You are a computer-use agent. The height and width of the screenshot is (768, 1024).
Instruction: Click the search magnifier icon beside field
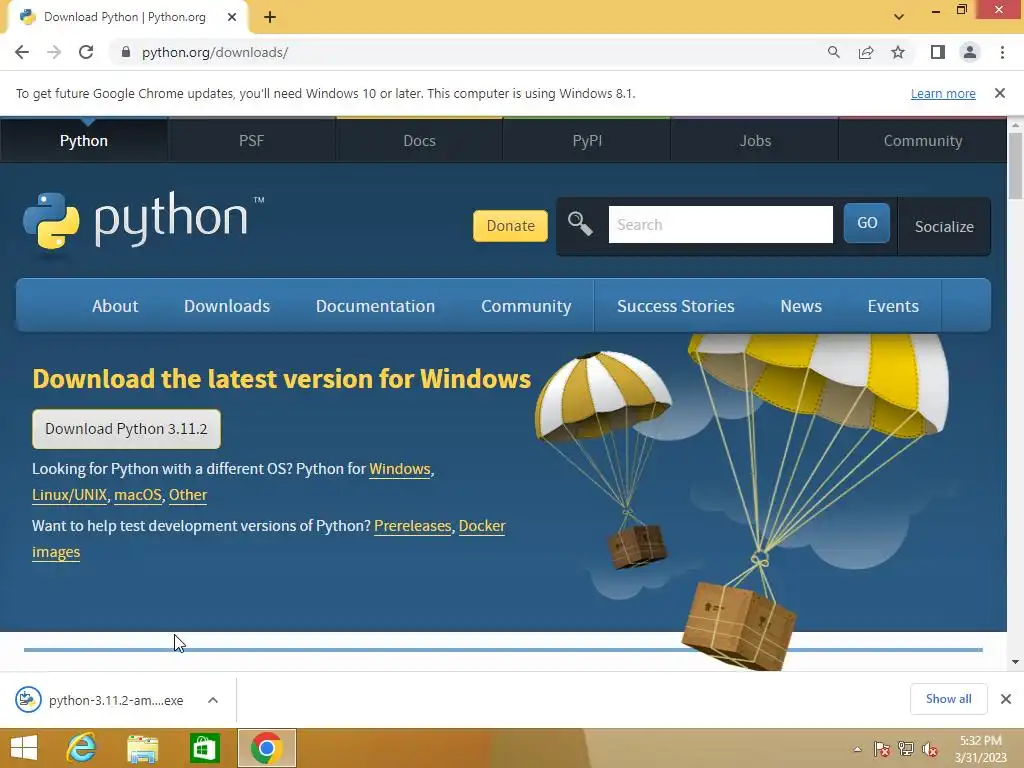[x=580, y=224]
